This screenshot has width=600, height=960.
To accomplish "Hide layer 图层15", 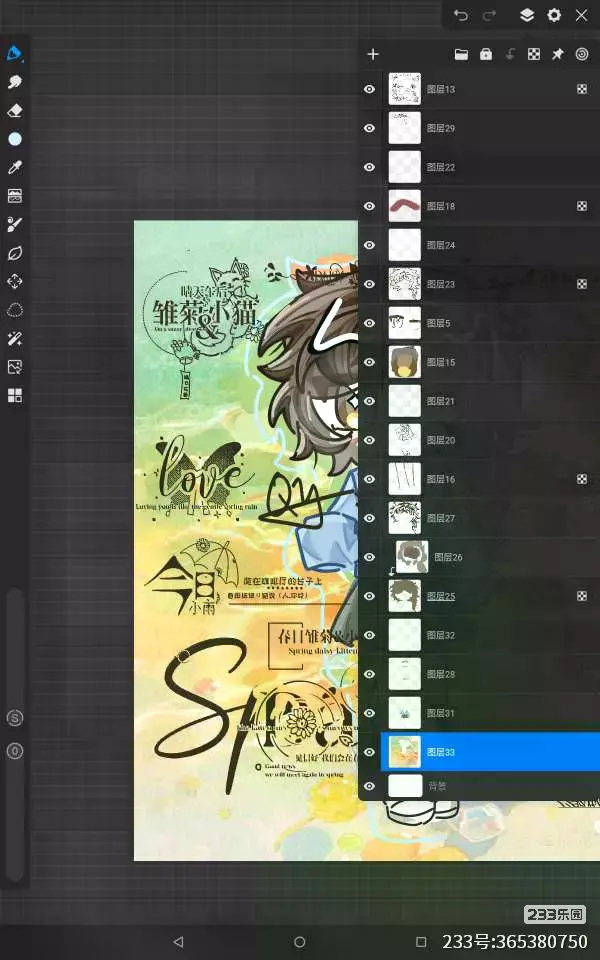I will 369,362.
